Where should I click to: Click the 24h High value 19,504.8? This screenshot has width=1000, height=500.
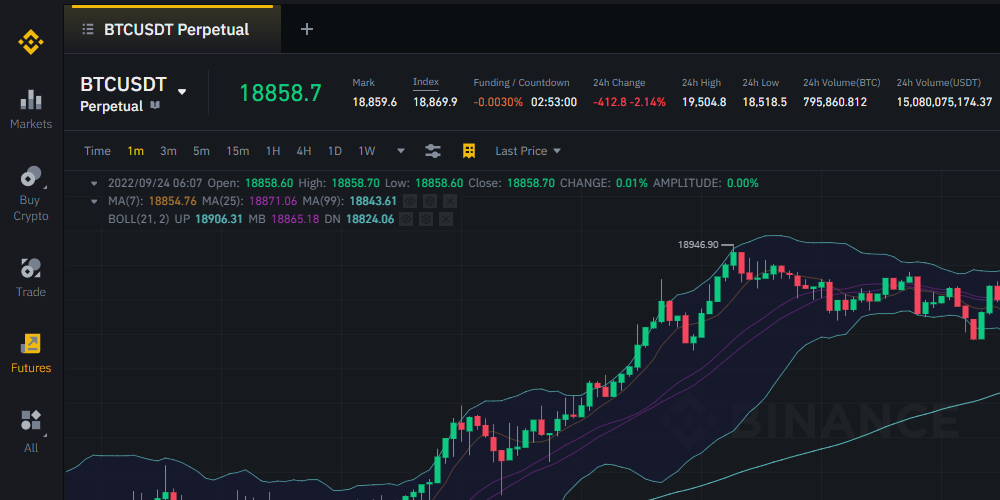tap(704, 102)
